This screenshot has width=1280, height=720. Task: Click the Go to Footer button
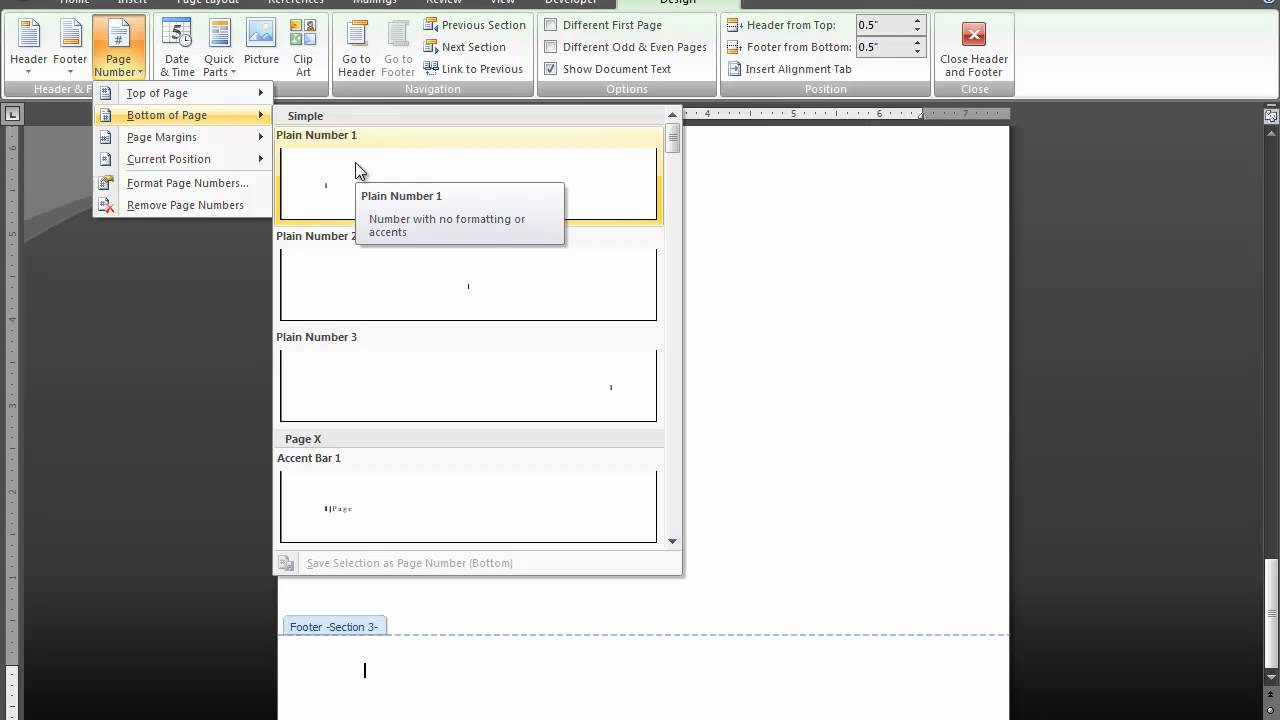[398, 47]
